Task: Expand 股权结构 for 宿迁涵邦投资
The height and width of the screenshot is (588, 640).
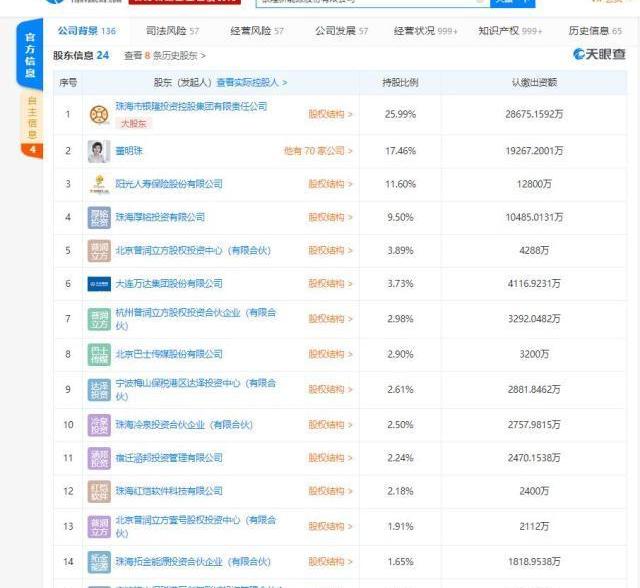Action: 330,458
